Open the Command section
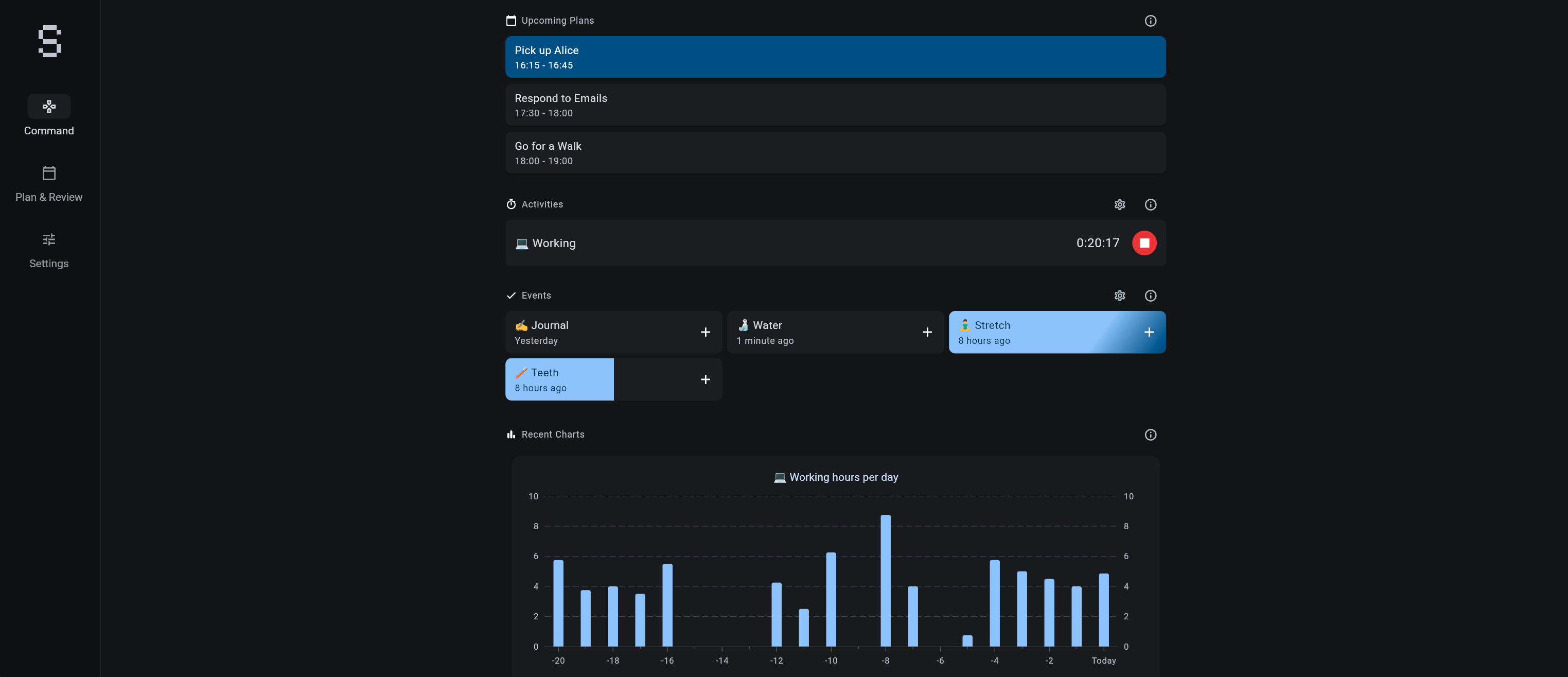The height and width of the screenshot is (677, 1568). [49, 116]
